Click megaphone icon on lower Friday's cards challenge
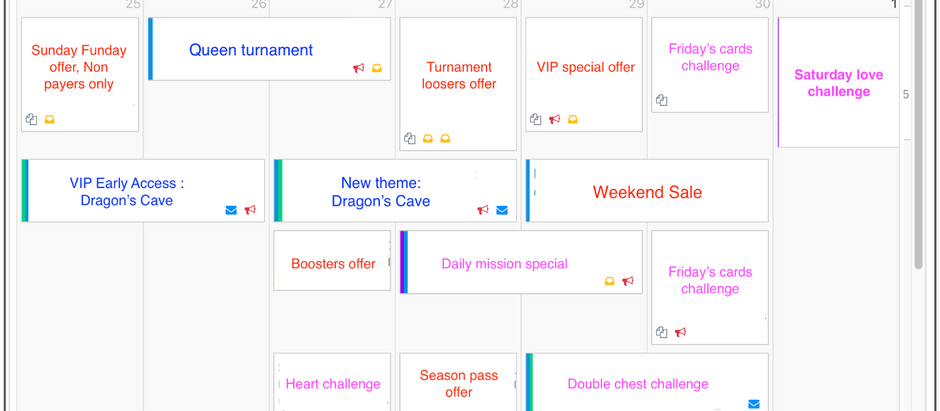Image resolution: width=940 pixels, height=411 pixels. point(680,332)
